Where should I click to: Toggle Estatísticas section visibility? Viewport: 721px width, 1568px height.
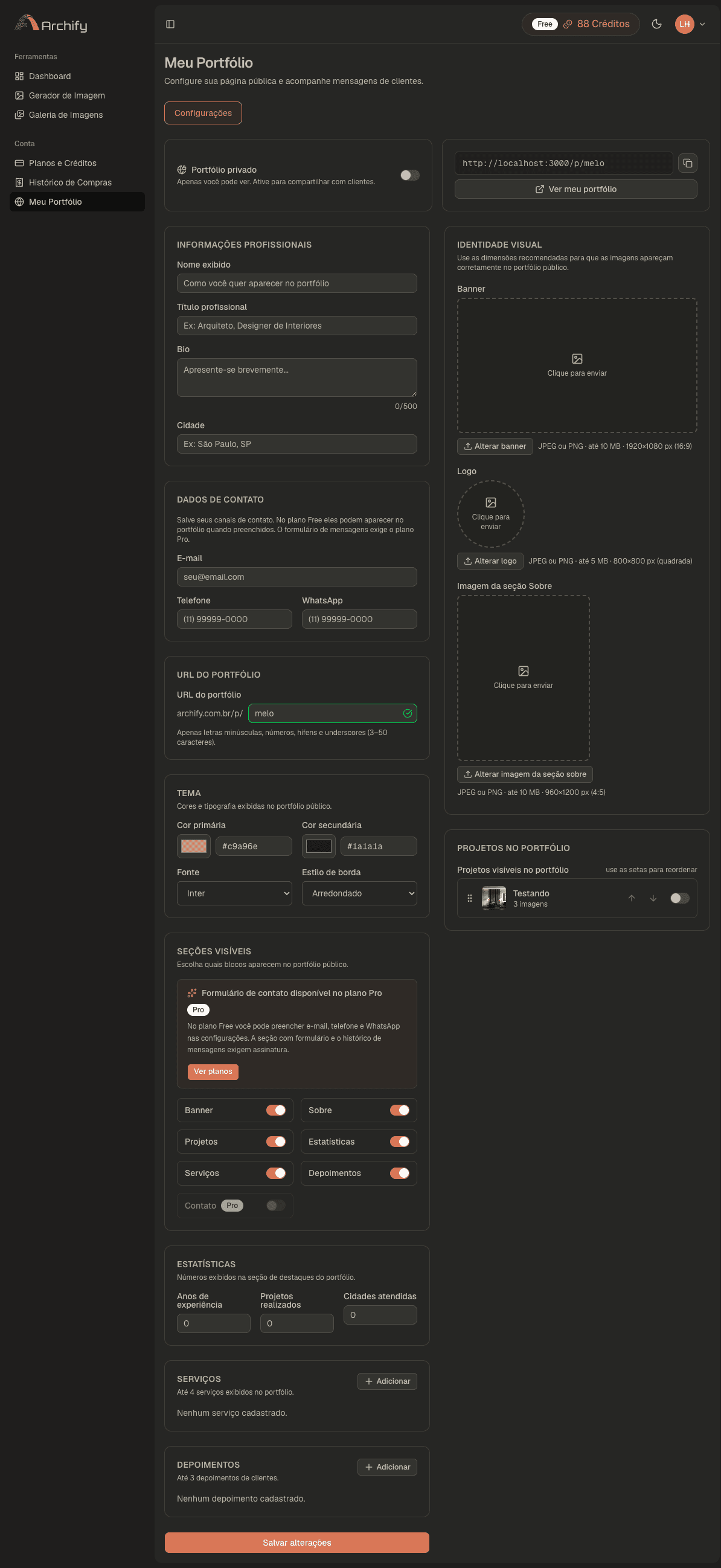pos(399,1142)
